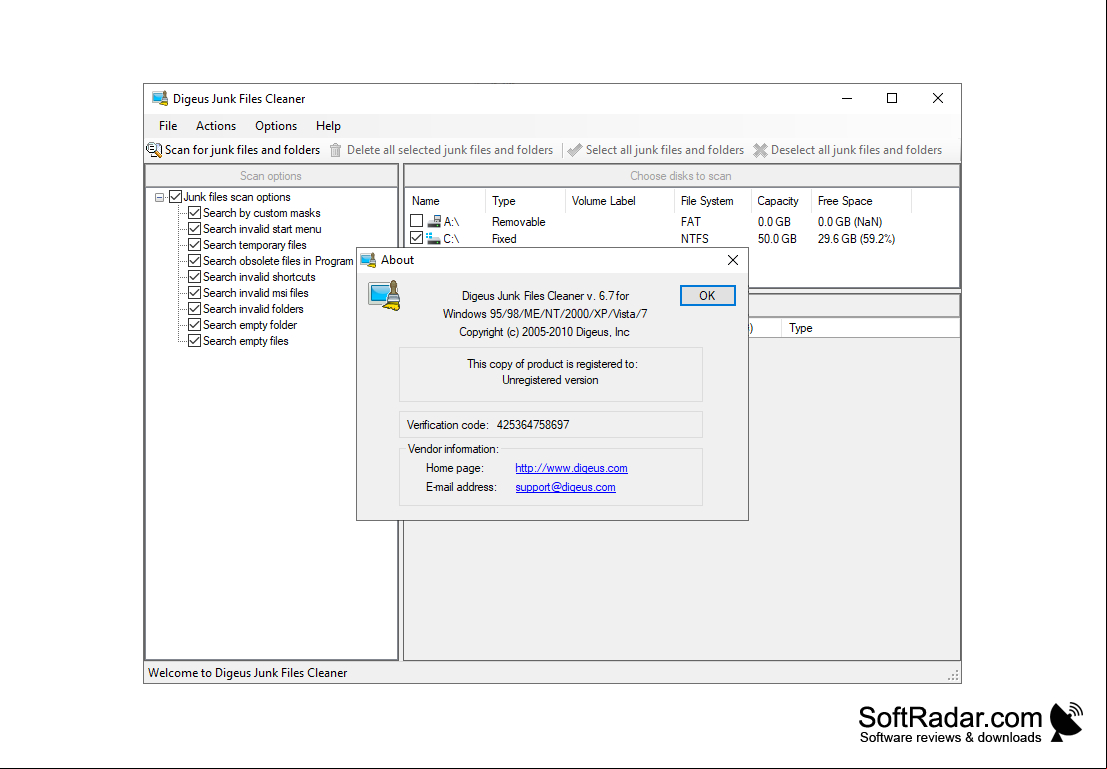Minimize the Digeus Junk Files Cleaner window
The width and height of the screenshot is (1107, 769).
(x=847, y=98)
